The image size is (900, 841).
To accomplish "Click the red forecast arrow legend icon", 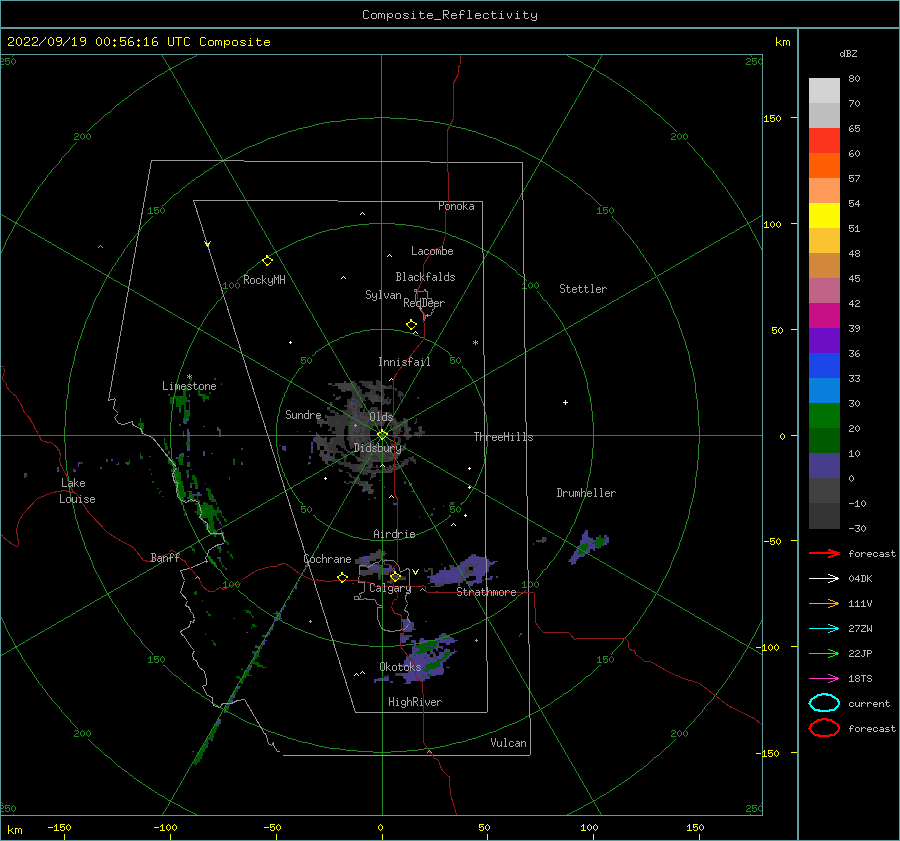I will point(824,553).
